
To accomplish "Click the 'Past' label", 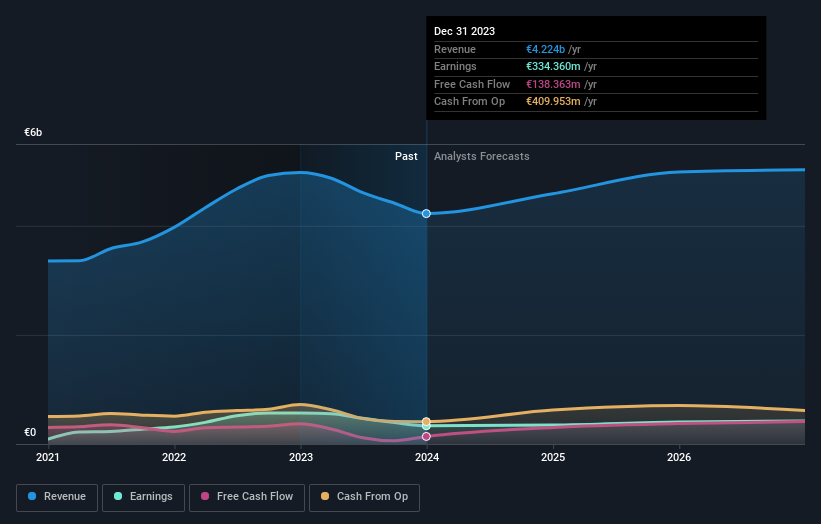I will tap(406, 157).
